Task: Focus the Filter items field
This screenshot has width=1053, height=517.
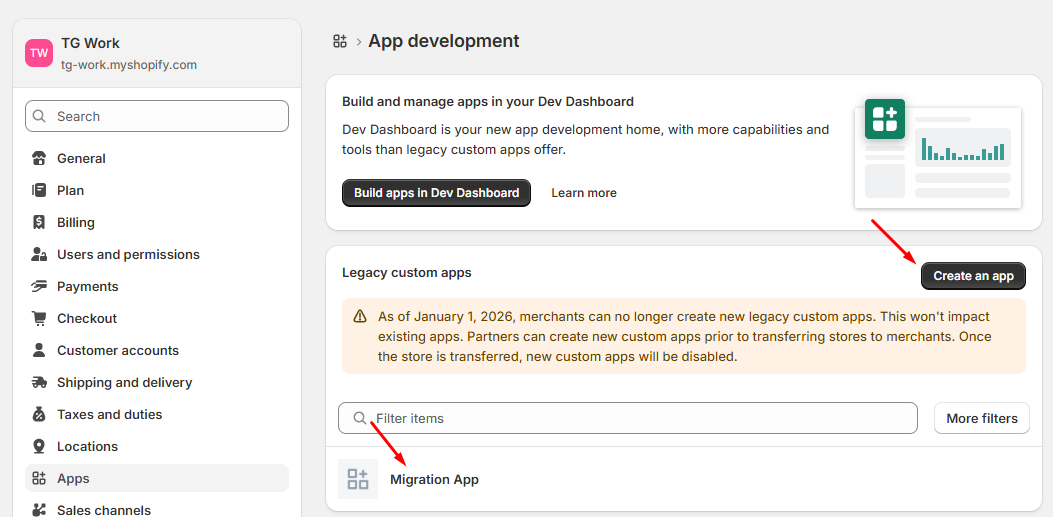Action: pyautogui.click(x=628, y=418)
